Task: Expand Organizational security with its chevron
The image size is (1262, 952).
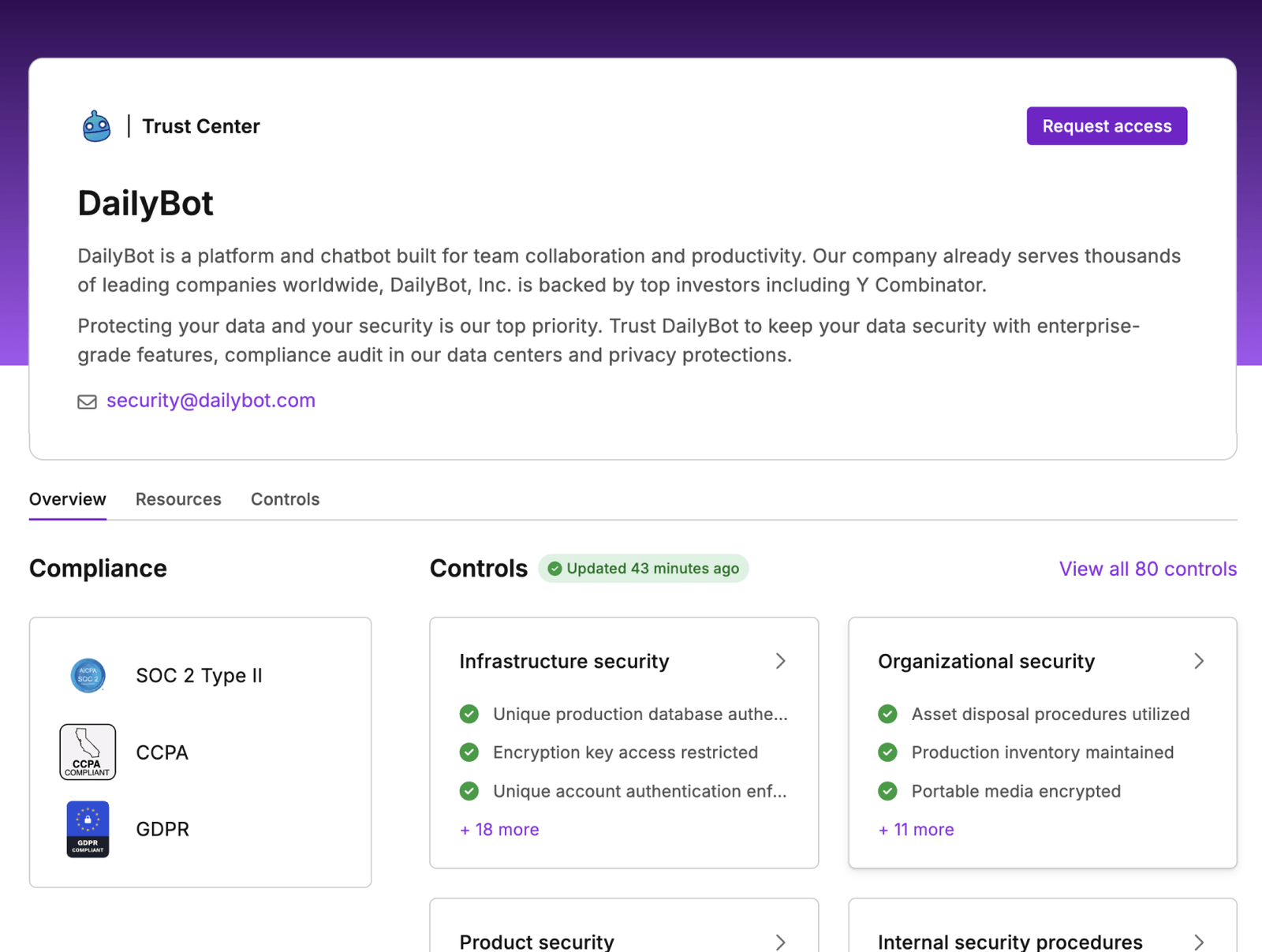Action: (x=1199, y=661)
